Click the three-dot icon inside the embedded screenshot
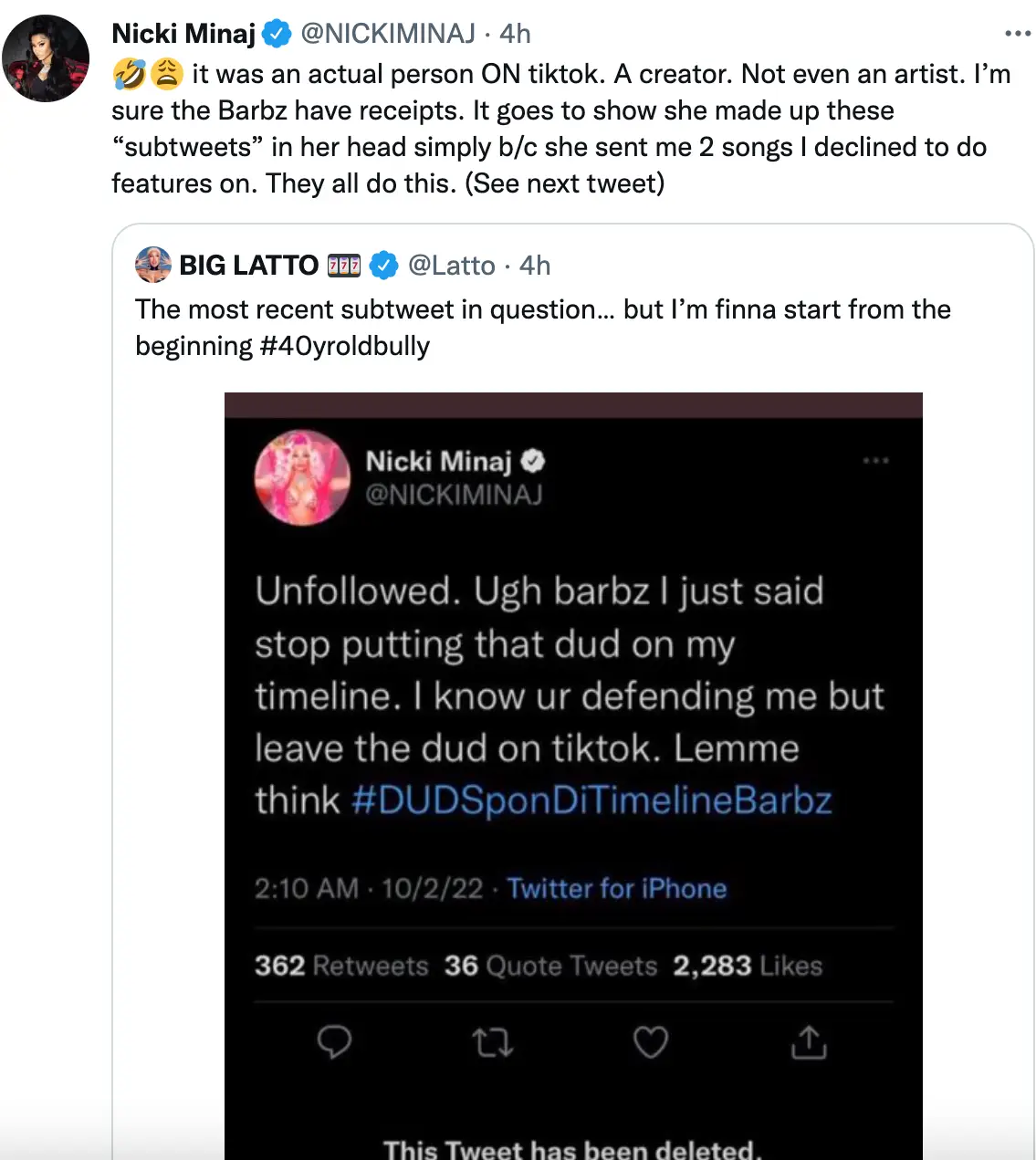 pyautogui.click(x=875, y=461)
